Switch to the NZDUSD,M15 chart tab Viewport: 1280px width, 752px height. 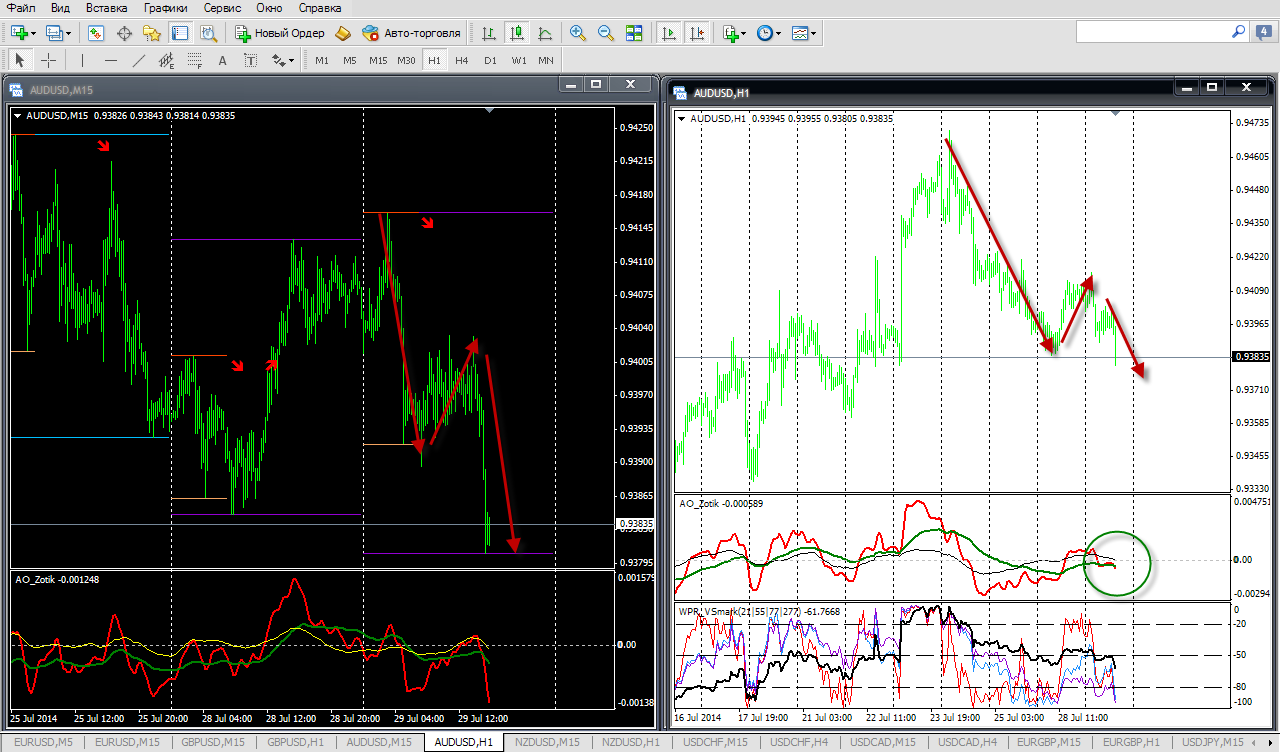coord(549,742)
